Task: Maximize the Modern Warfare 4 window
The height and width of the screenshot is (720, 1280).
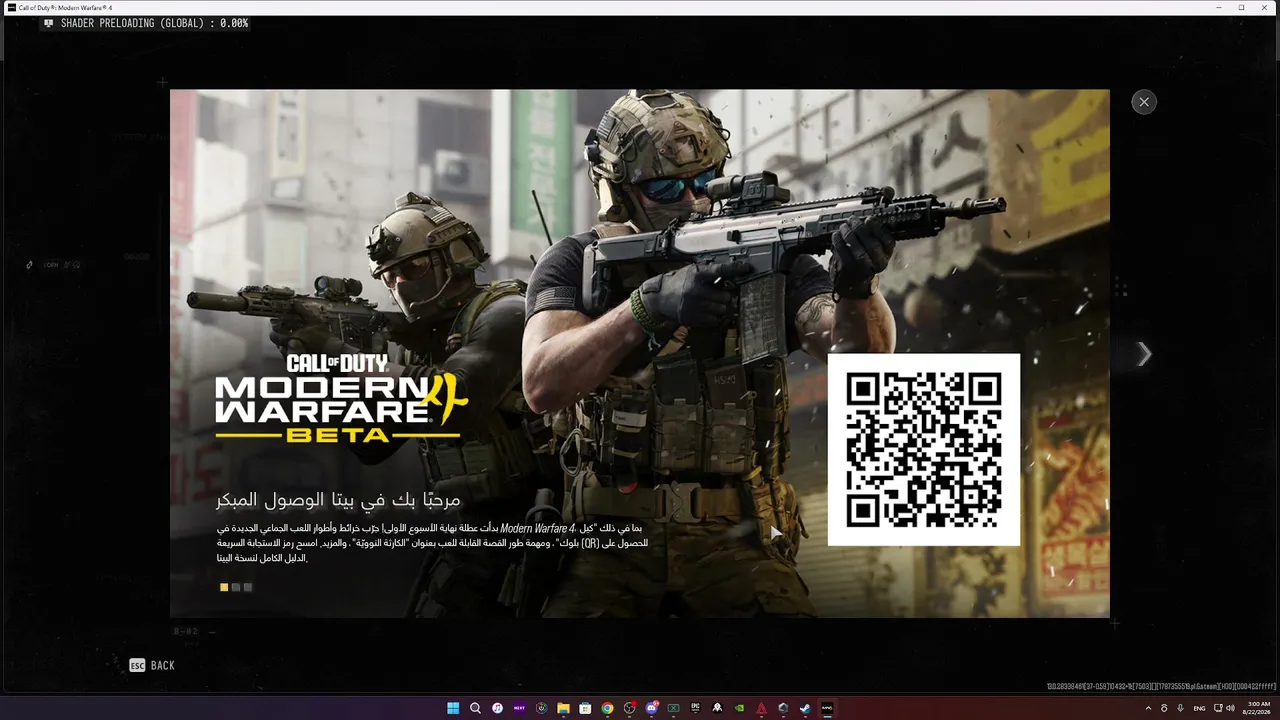Action: [1242, 7]
